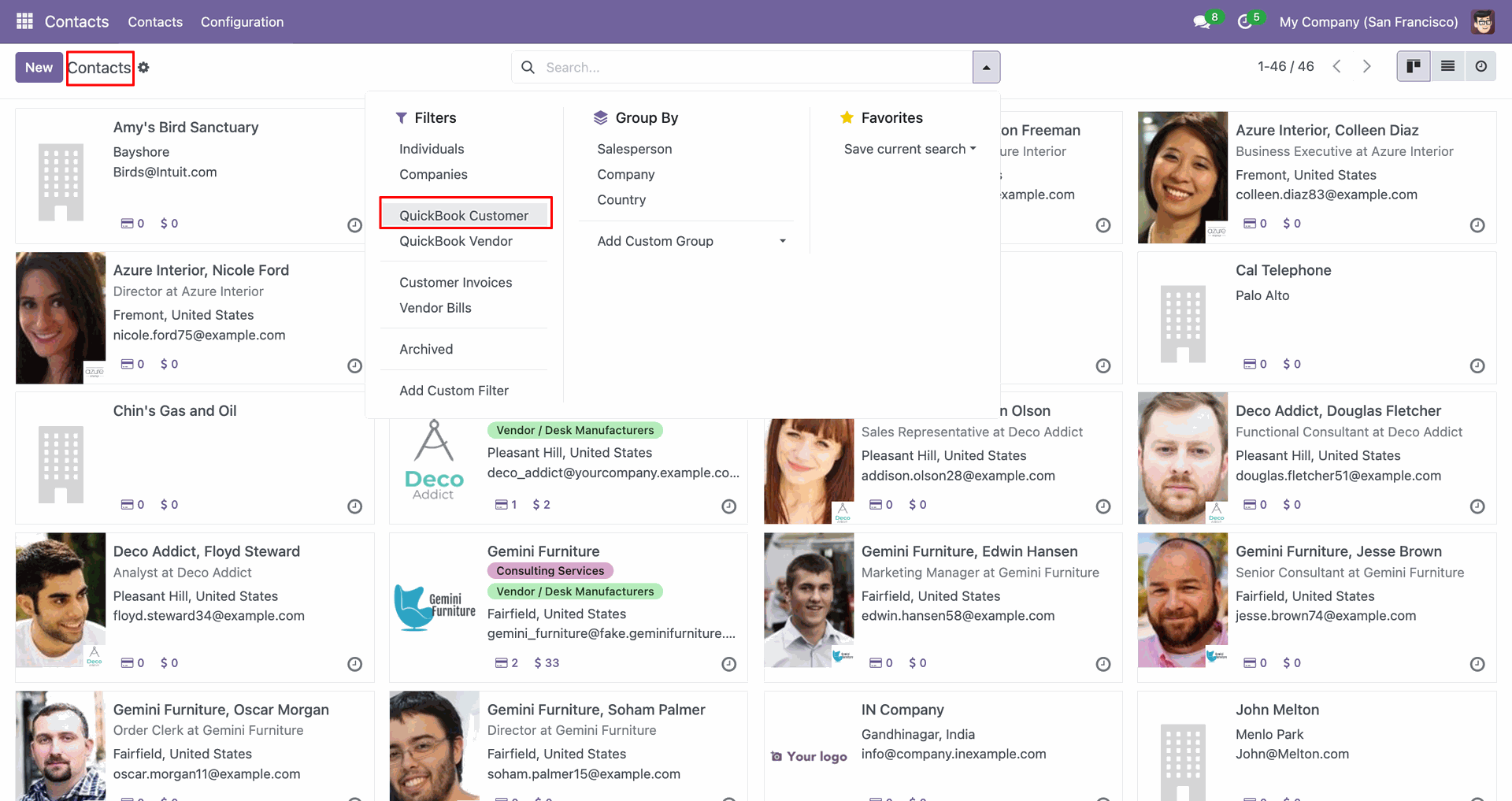Click activity clock on Amy's Bird Sanctuary card

pos(355,225)
